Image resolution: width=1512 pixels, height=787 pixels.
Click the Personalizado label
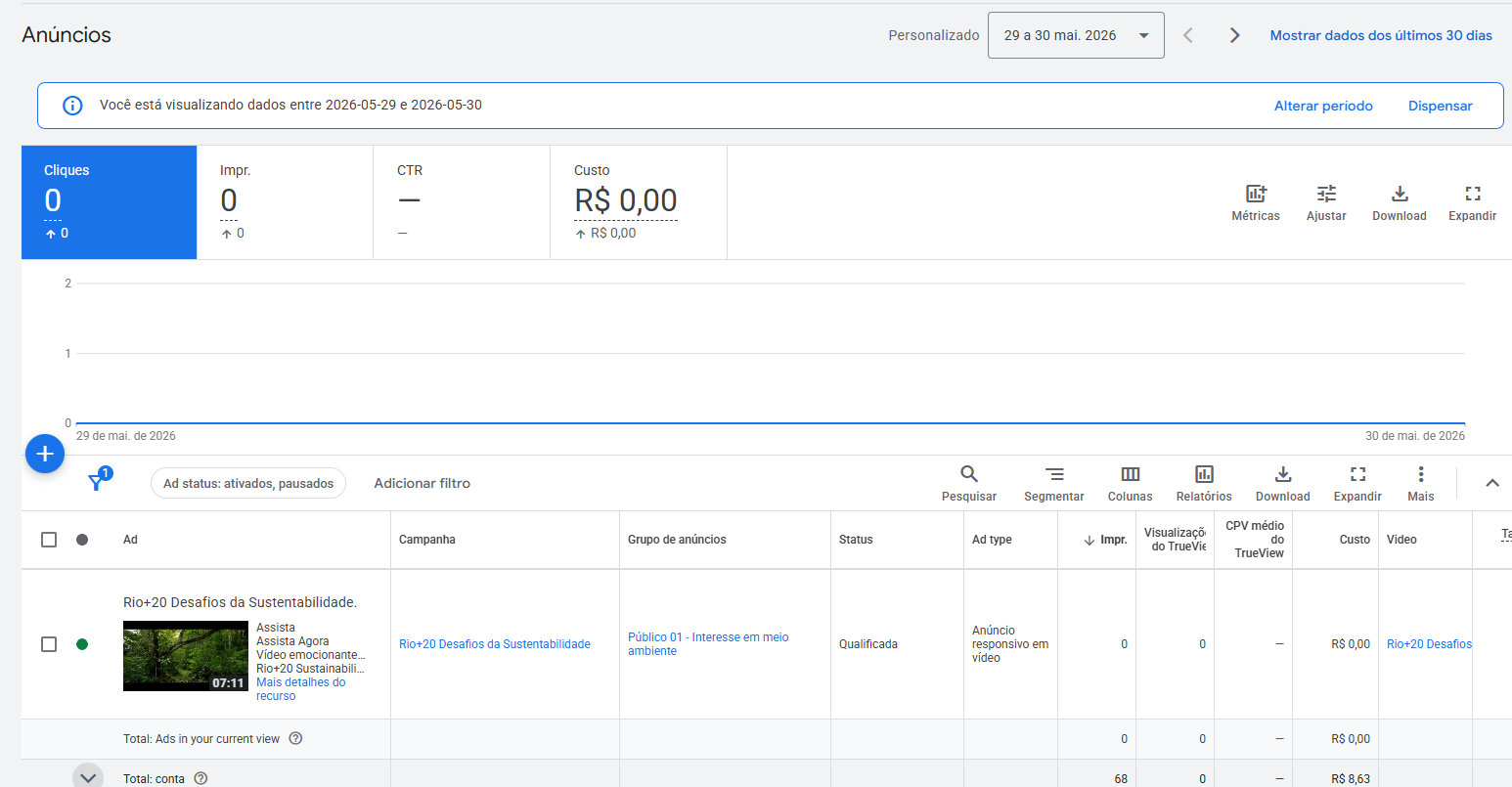point(934,35)
